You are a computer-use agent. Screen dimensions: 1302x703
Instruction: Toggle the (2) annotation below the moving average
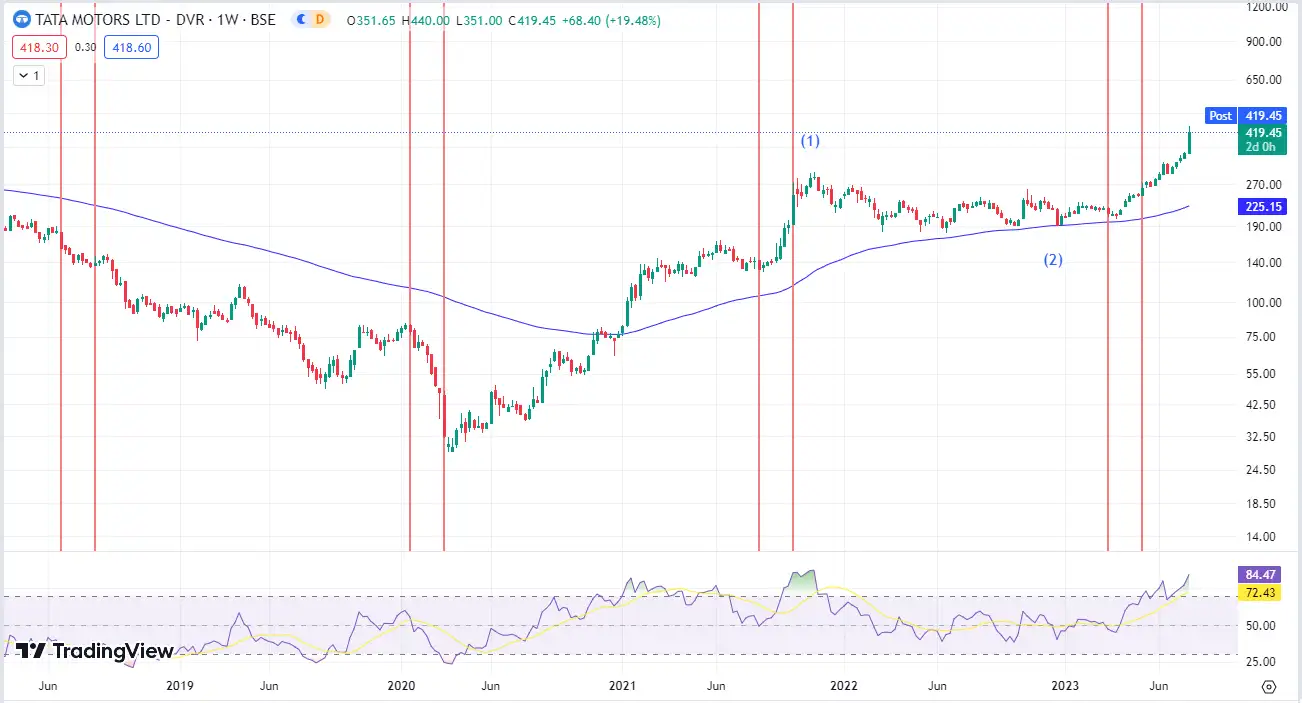[x=1052, y=259]
